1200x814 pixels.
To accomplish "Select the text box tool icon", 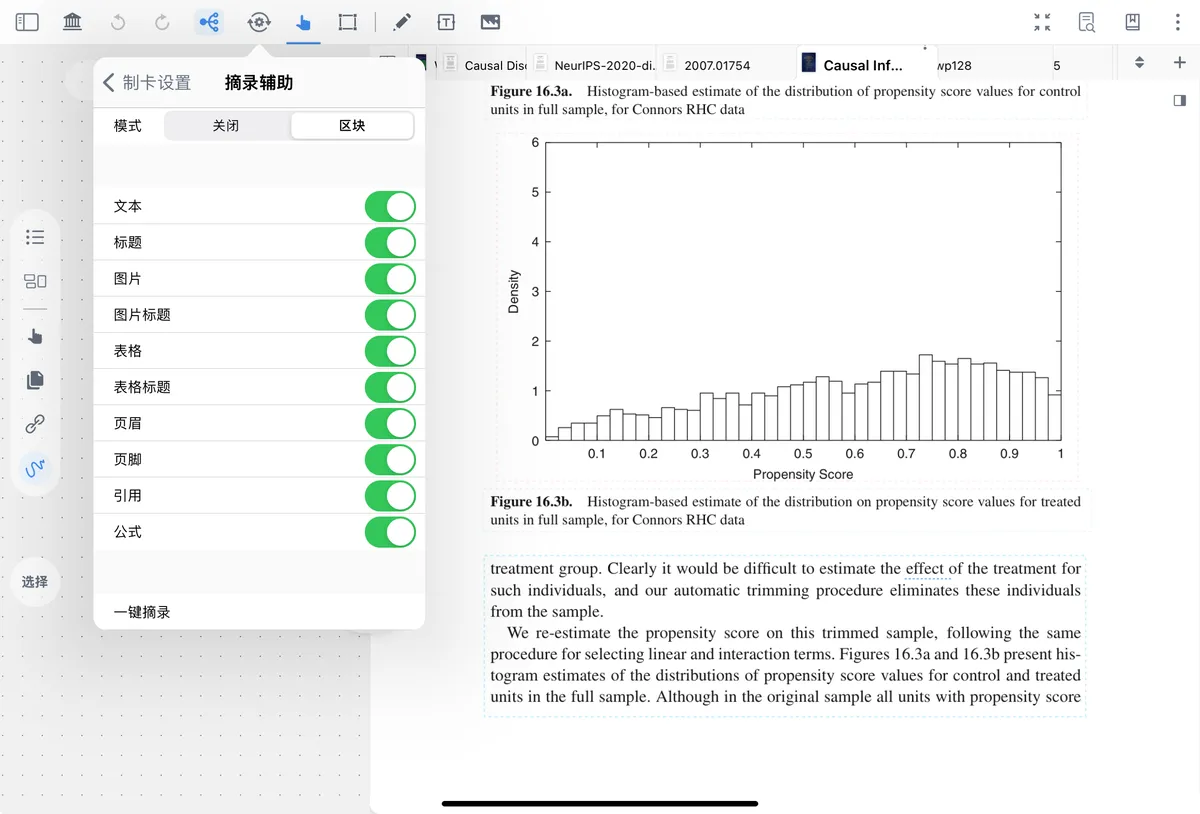I will pos(446,22).
